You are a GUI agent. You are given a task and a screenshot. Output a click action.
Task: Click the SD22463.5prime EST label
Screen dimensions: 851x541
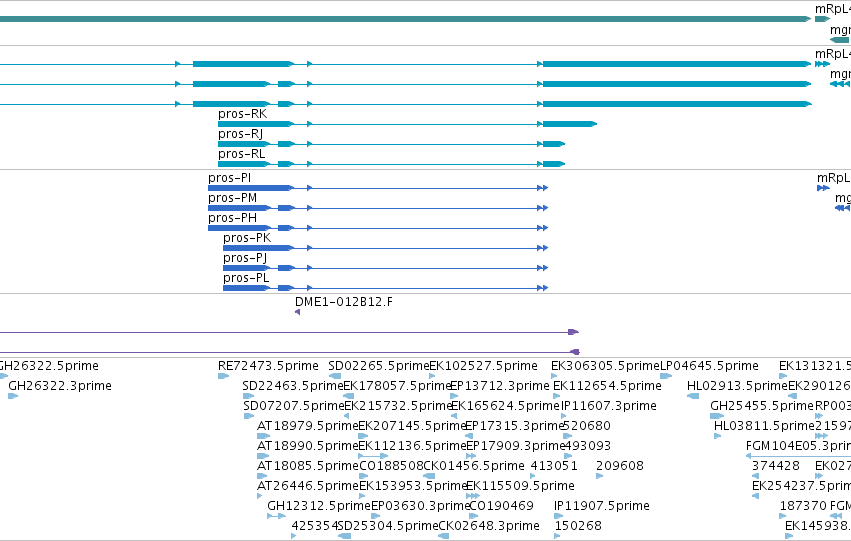293,386
